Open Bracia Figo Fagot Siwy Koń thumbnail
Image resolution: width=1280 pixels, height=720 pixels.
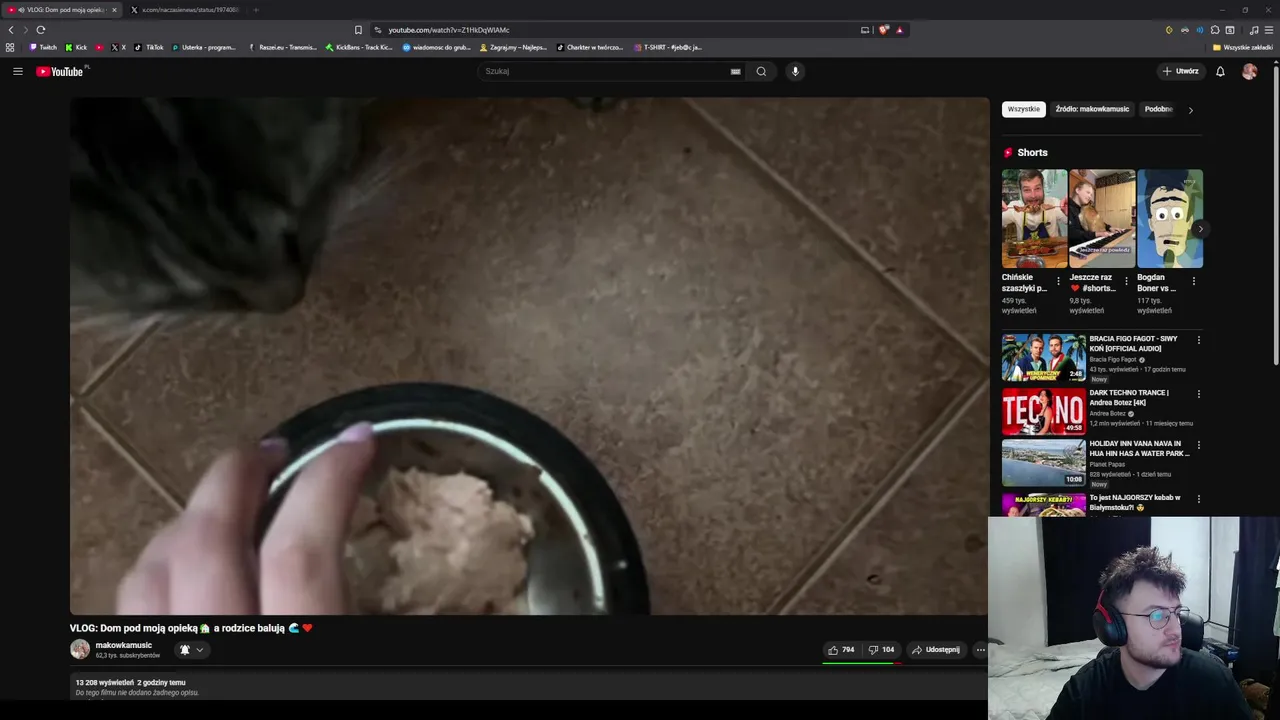pos(1044,357)
